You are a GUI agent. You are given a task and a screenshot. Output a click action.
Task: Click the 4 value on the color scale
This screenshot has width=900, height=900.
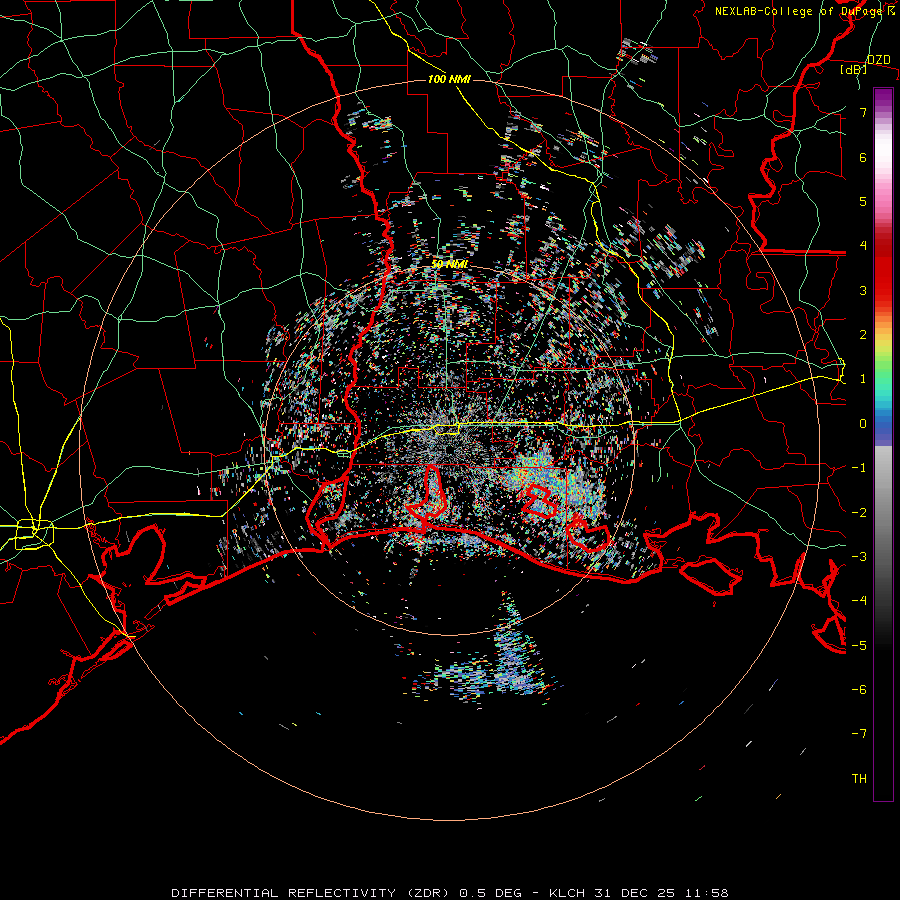(863, 246)
